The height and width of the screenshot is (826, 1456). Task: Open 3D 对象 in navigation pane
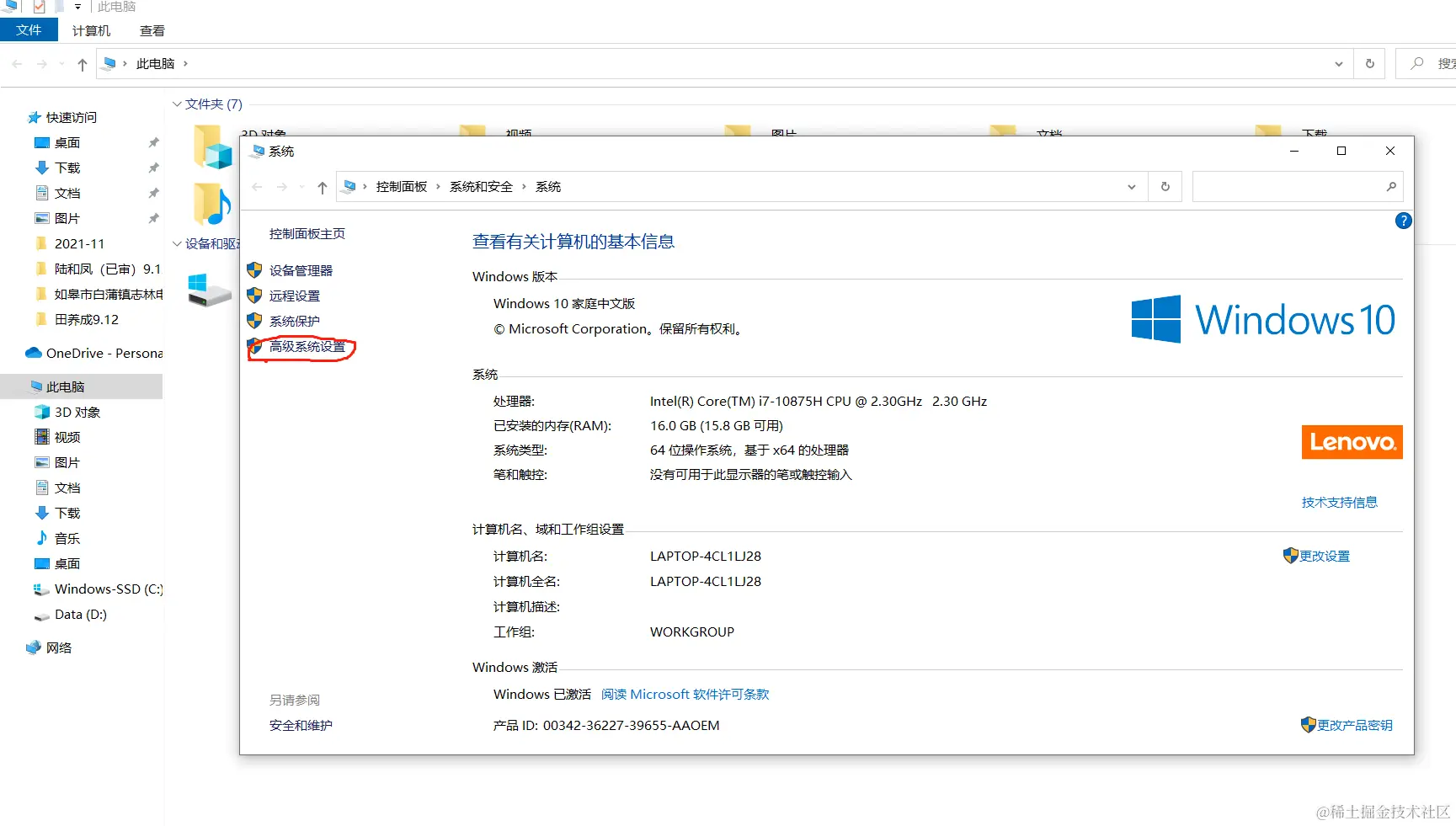coord(77,412)
